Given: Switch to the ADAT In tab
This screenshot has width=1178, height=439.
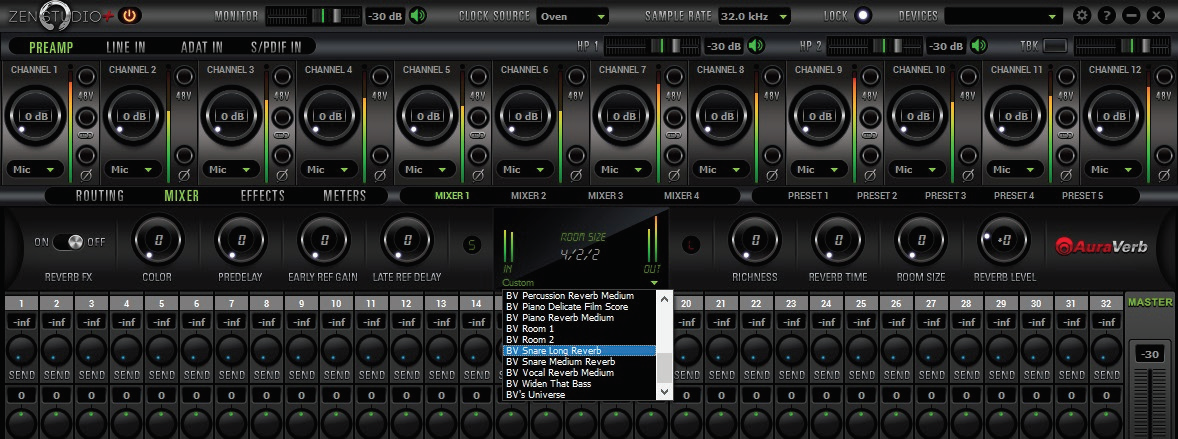Looking at the screenshot, I should (x=201, y=47).
